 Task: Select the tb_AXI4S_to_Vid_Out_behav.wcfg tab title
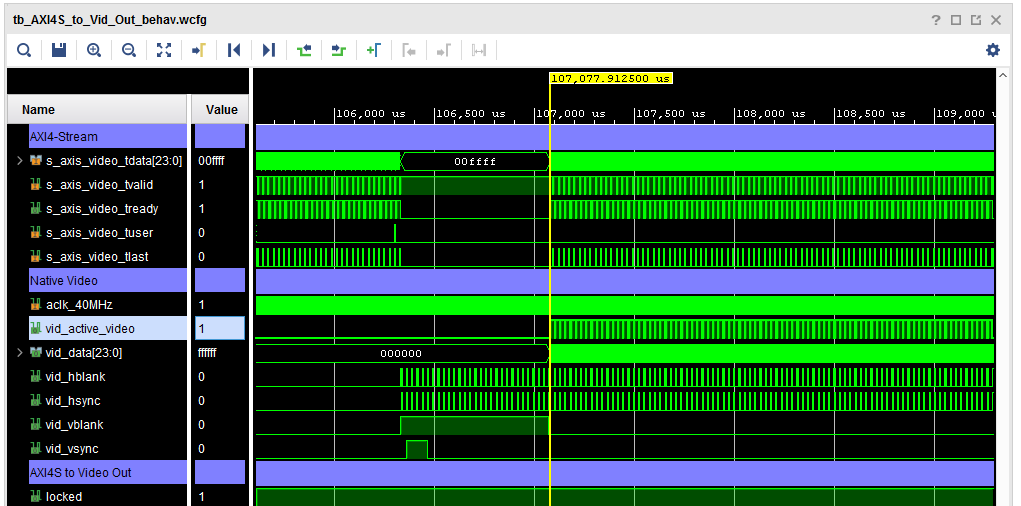coord(110,20)
